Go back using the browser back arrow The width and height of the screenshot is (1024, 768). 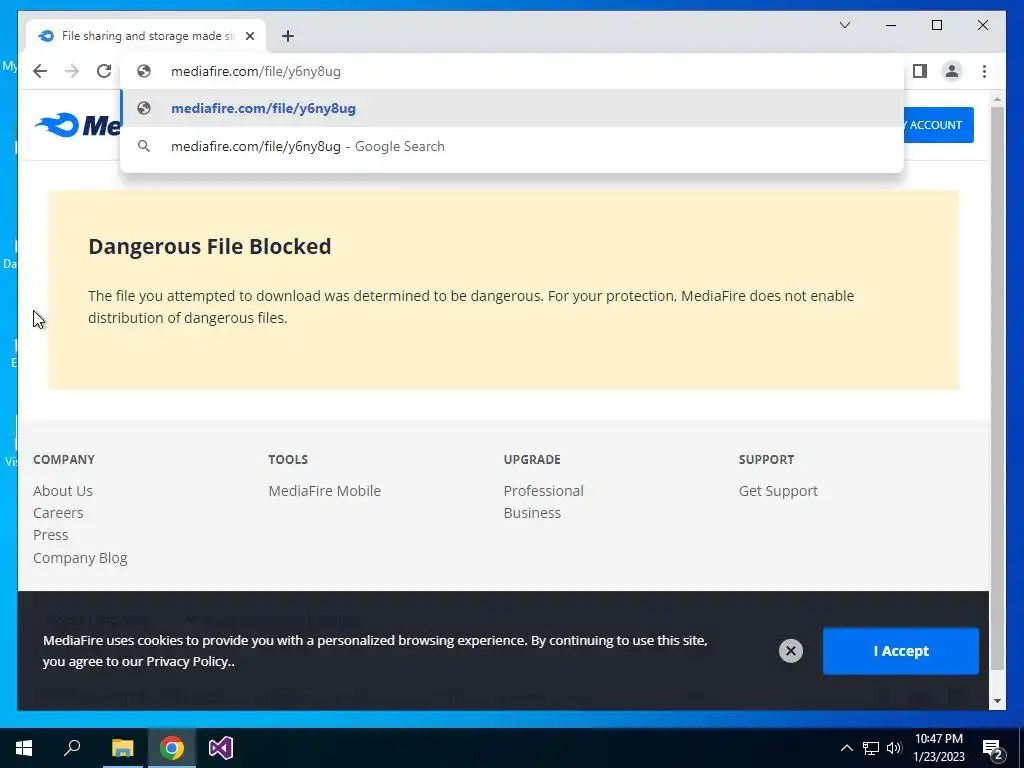40,71
